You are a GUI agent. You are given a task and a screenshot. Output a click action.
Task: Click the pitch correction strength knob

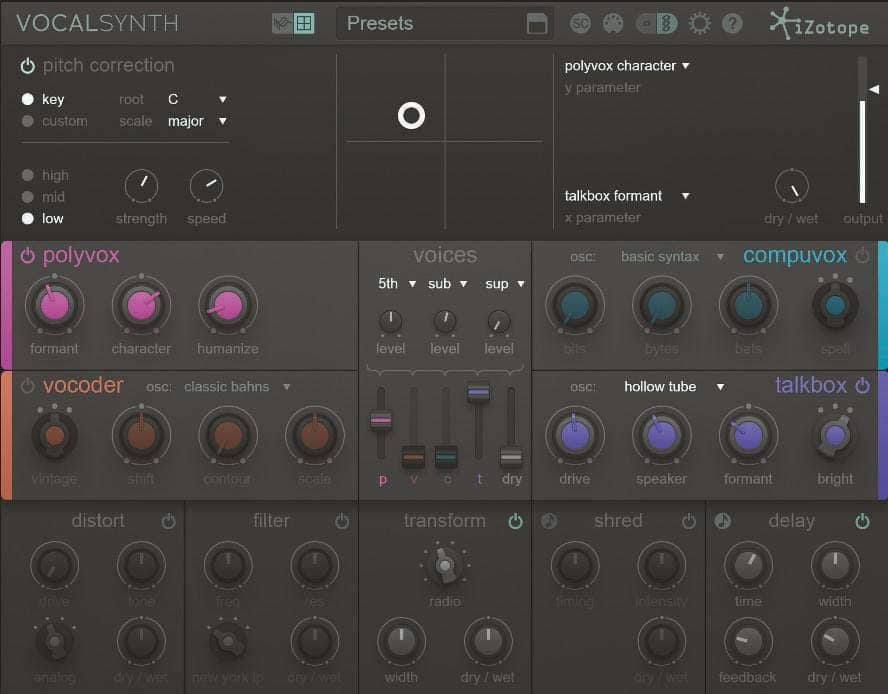pos(141,186)
